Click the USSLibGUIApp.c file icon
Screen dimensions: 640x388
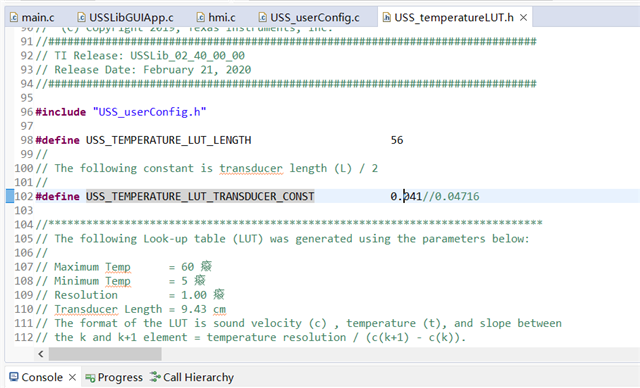point(82,17)
